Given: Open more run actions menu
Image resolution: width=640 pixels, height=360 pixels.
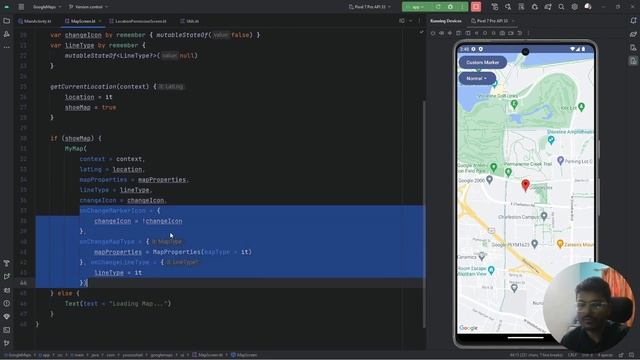Looking at the screenshot, I should [x=462, y=7].
